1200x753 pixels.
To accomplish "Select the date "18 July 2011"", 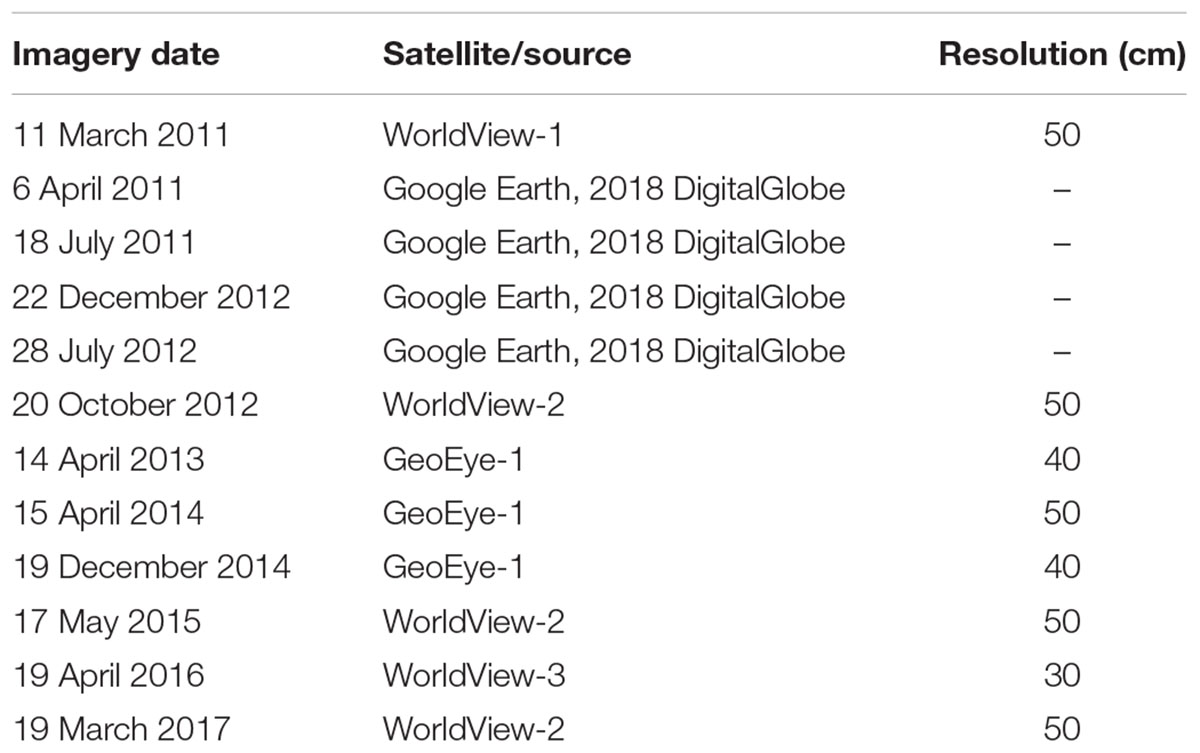I will tap(103, 243).
